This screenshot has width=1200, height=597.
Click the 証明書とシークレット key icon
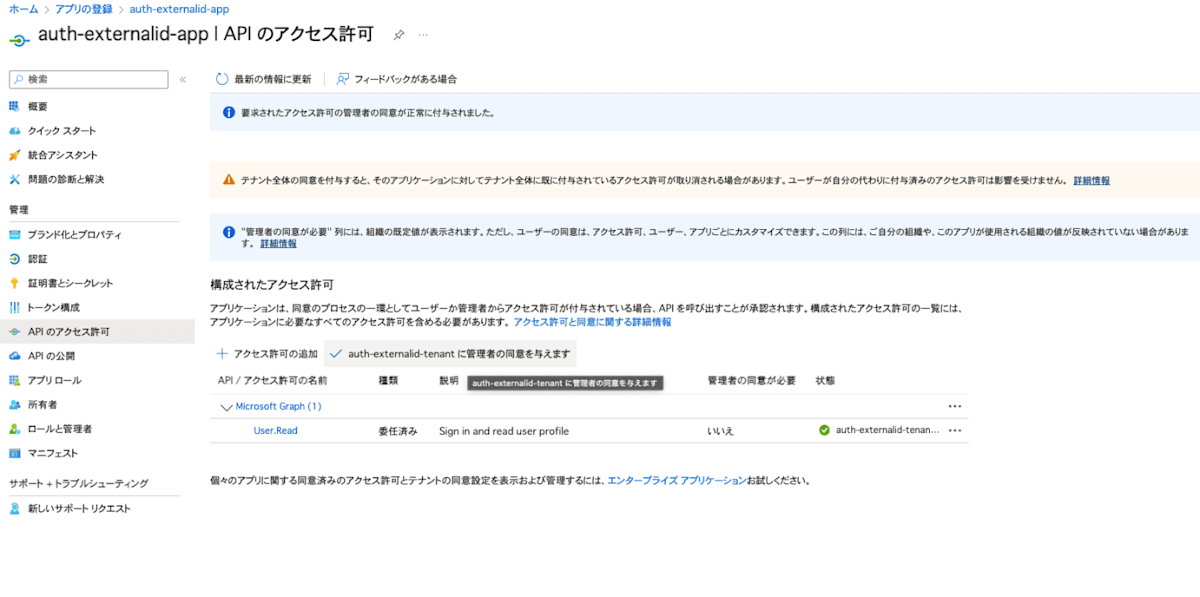pos(14,283)
